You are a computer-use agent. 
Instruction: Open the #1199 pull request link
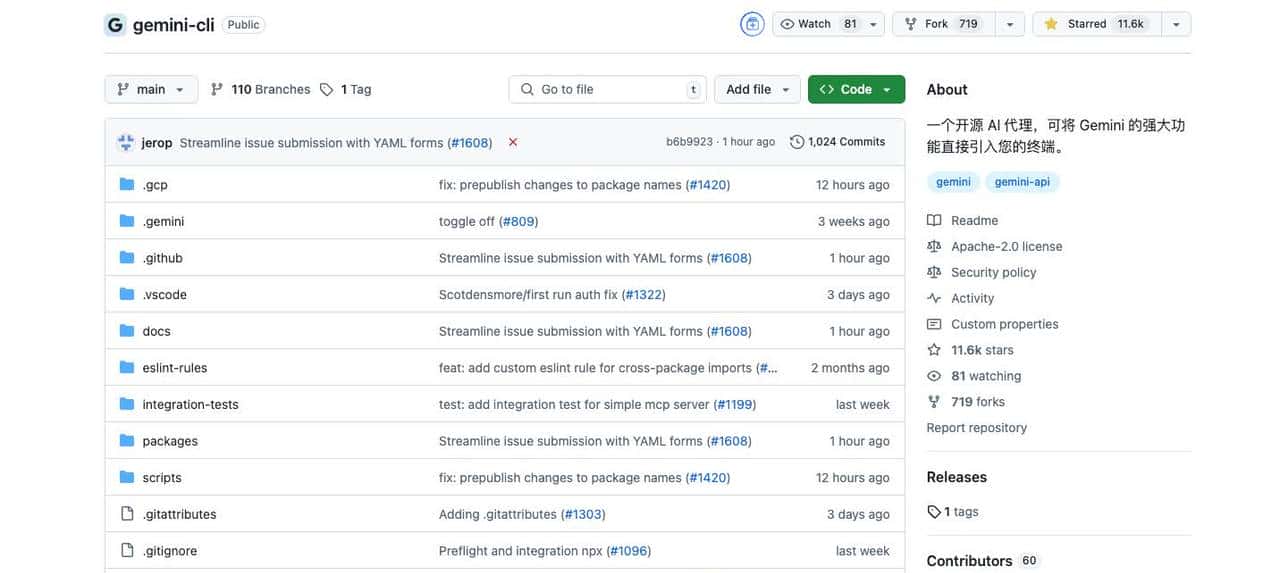point(735,405)
